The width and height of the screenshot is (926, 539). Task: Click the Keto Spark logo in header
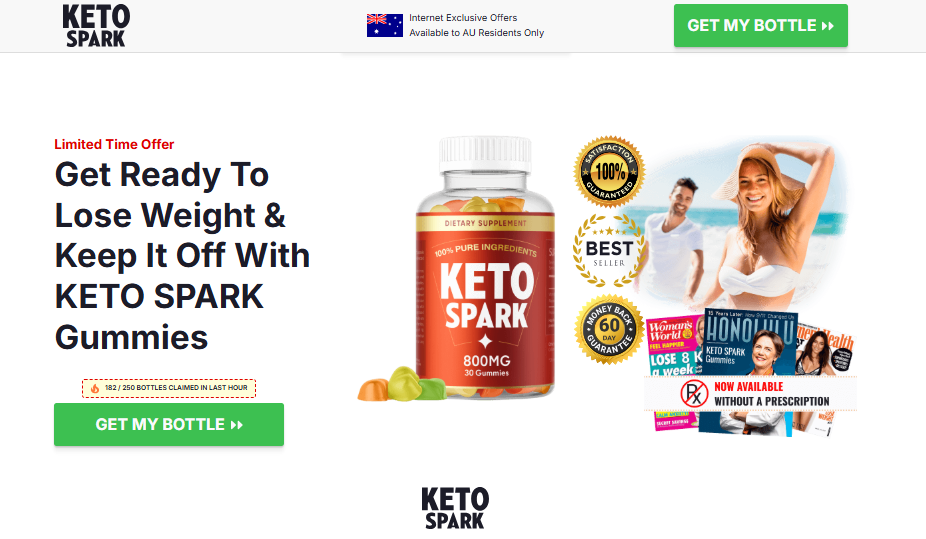[96, 25]
